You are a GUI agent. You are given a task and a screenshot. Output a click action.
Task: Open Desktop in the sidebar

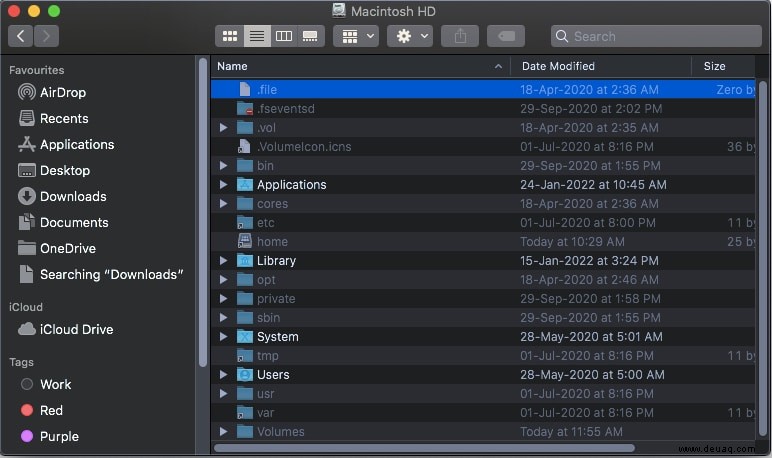click(64, 170)
